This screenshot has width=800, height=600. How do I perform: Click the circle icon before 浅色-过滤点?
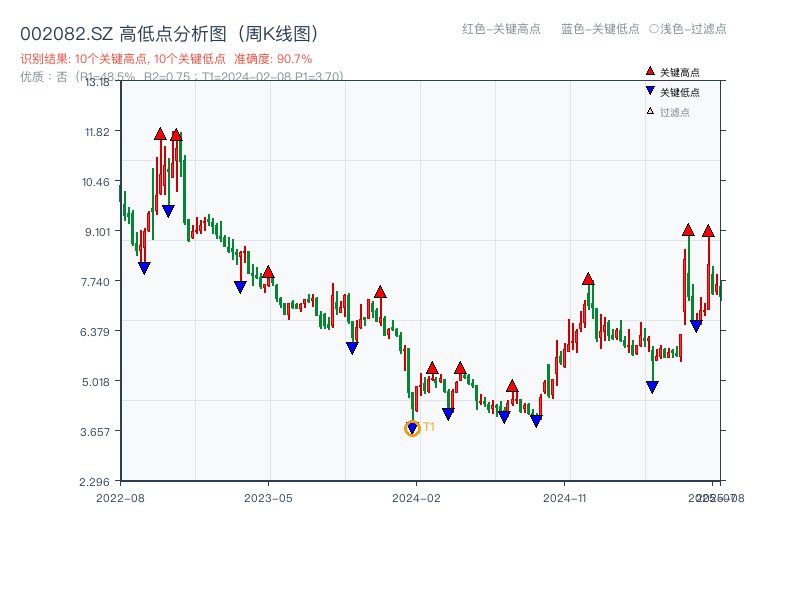tap(654, 29)
